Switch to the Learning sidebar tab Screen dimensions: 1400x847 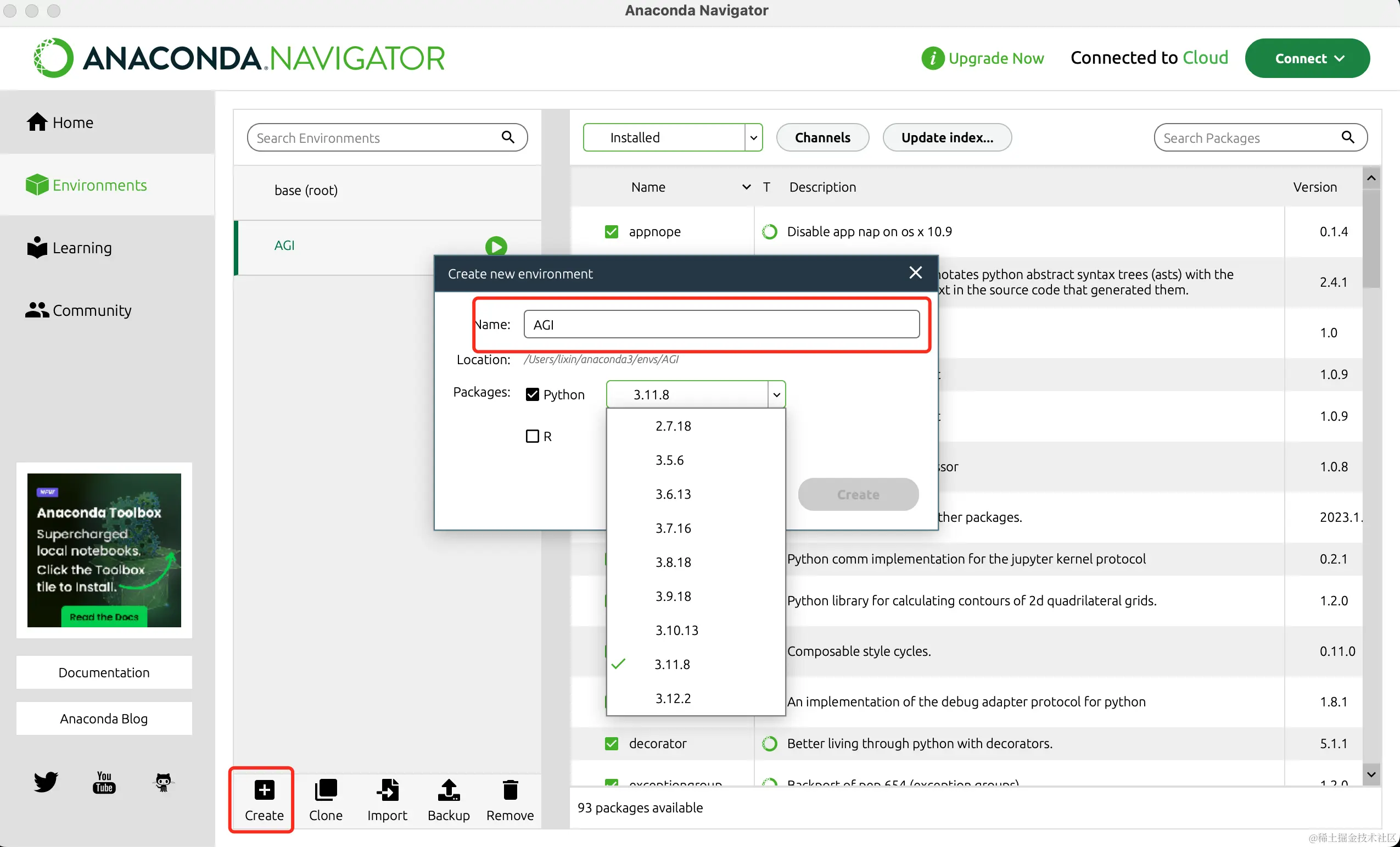pyautogui.click(x=82, y=248)
